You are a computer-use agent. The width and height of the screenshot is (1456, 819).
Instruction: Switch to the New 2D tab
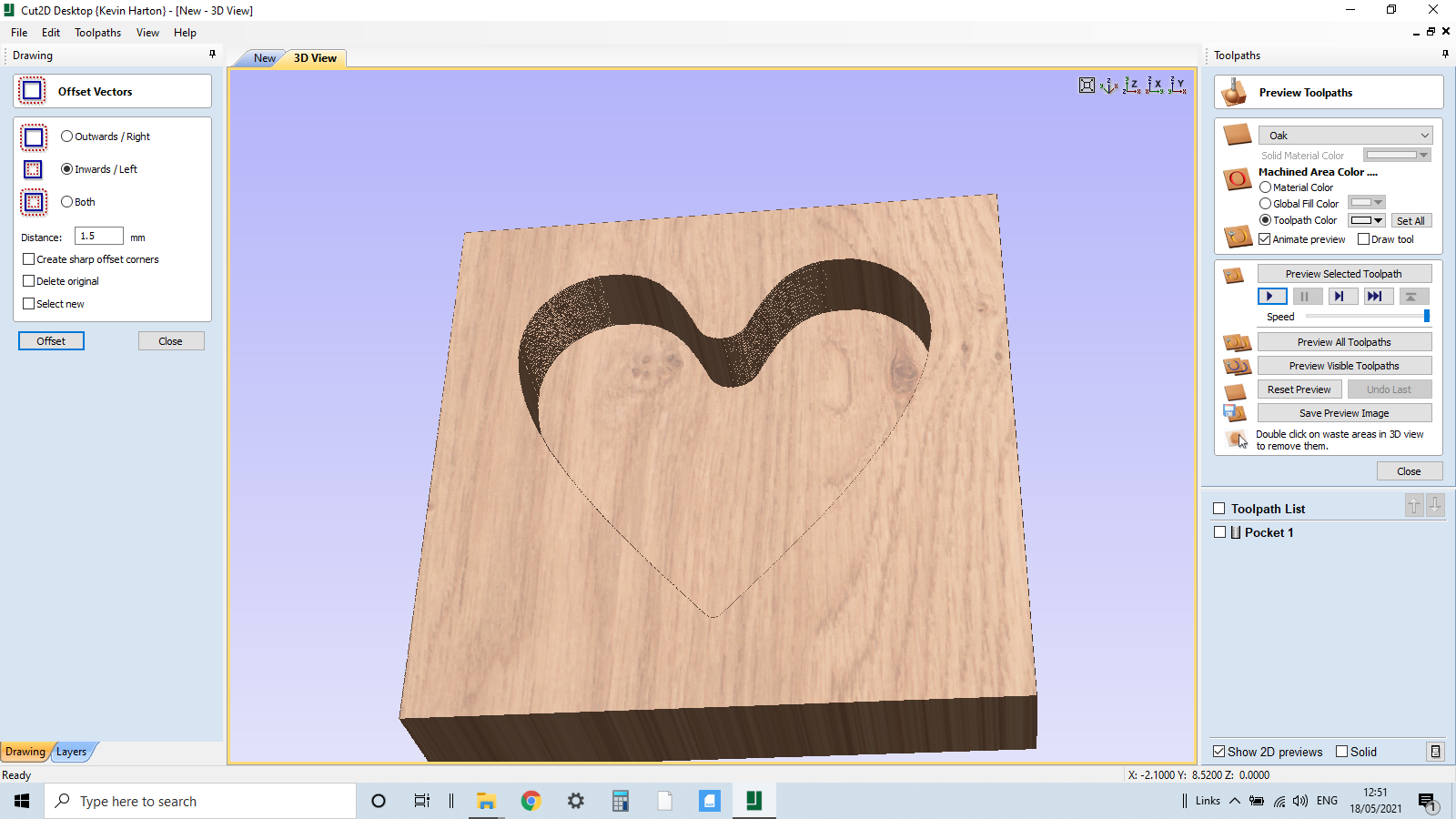tap(264, 58)
